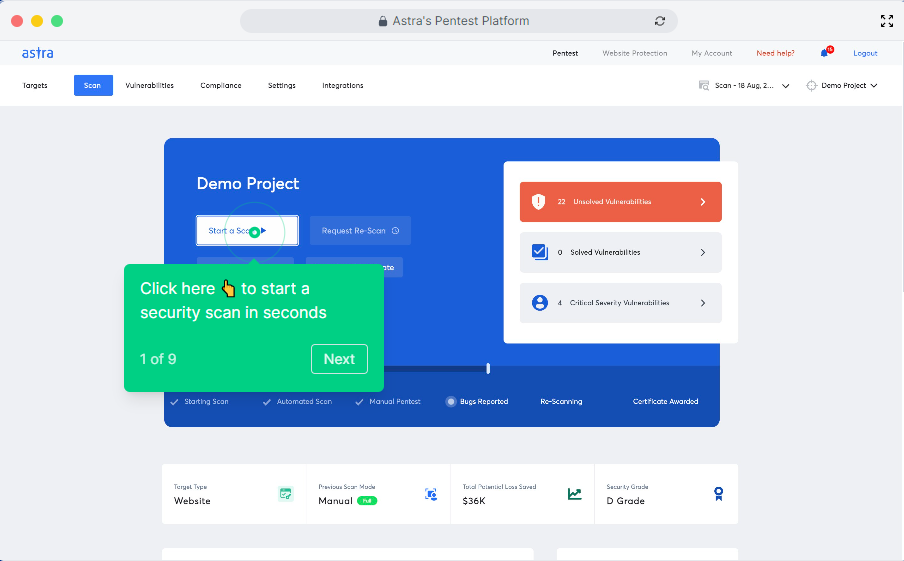The width and height of the screenshot is (904, 561).
Task: Click the Previous Scan Mode icon
Action: pyautogui.click(x=431, y=494)
